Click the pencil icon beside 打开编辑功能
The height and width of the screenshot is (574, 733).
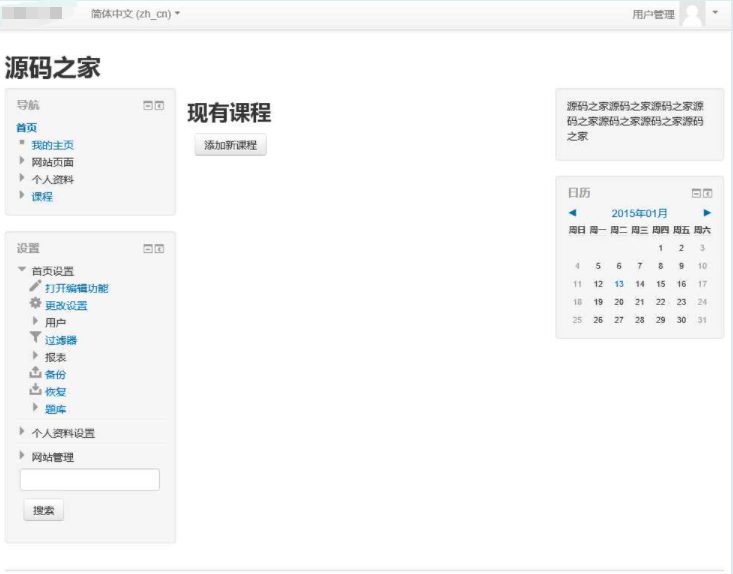[x=35, y=286]
